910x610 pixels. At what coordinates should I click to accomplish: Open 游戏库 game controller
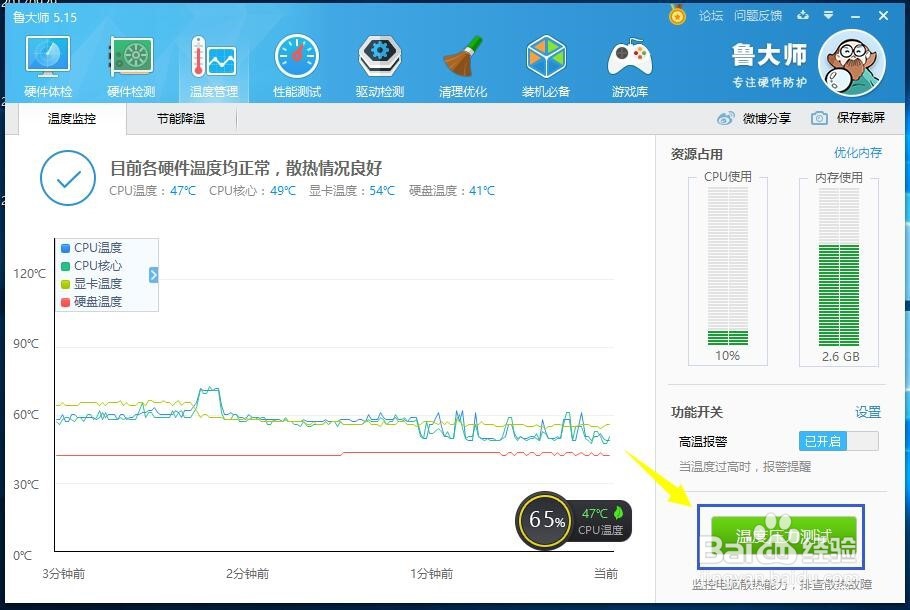point(630,66)
